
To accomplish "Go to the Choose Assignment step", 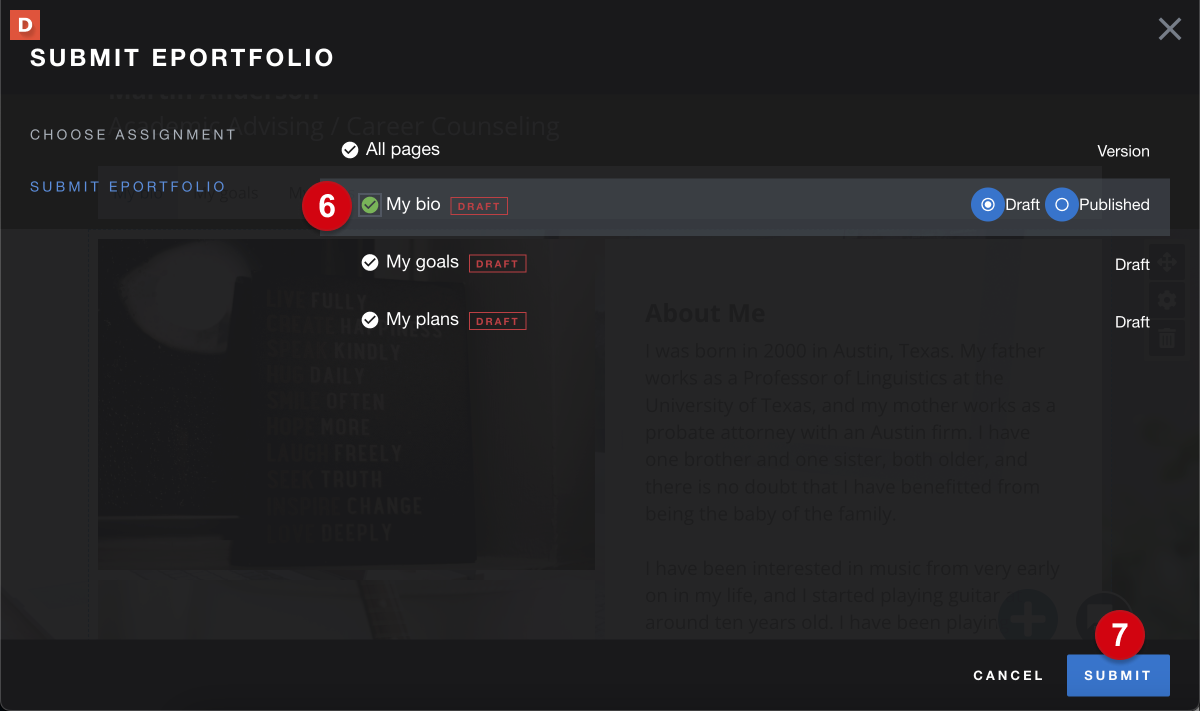I will point(133,135).
